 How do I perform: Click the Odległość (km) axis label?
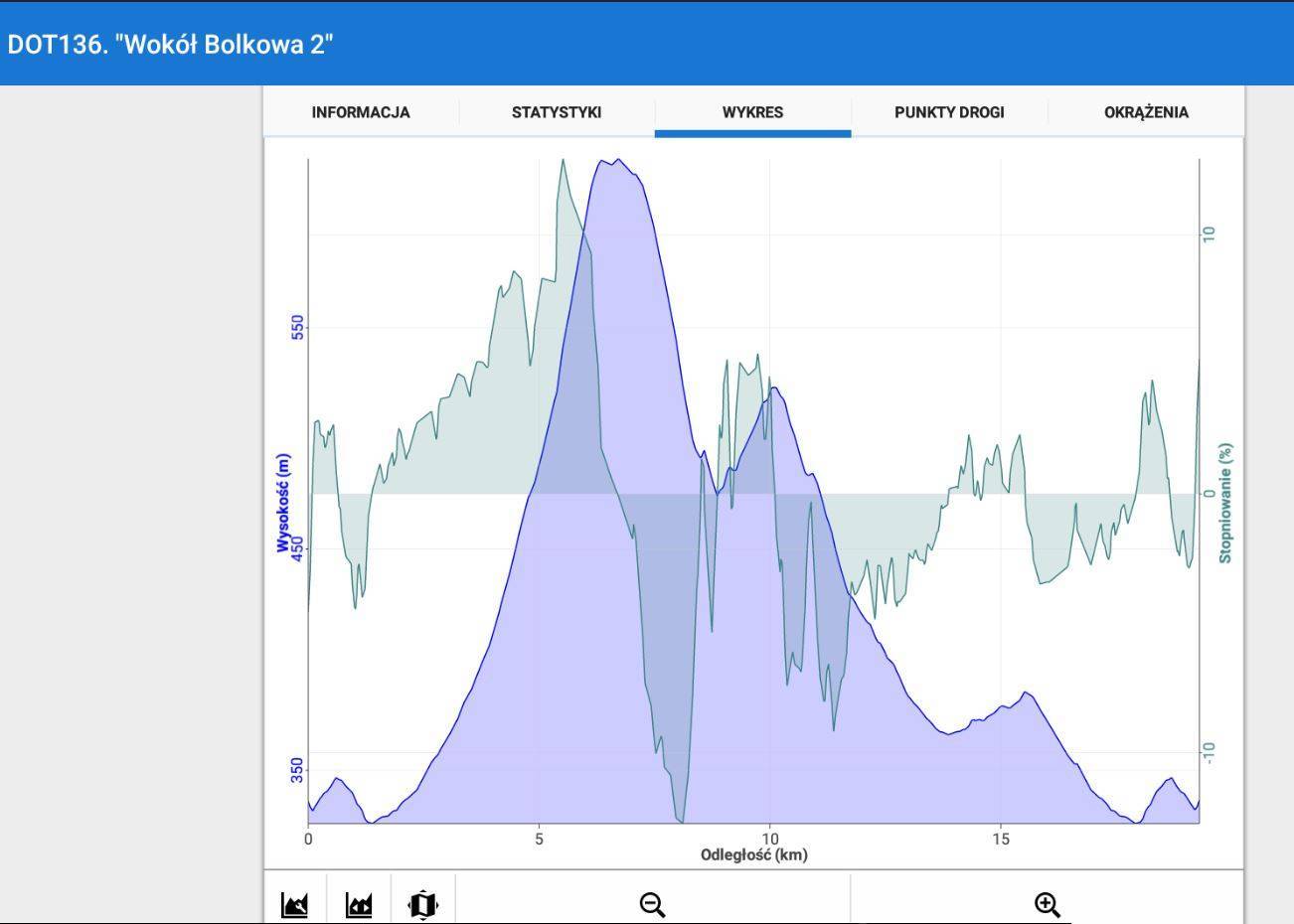tap(753, 855)
